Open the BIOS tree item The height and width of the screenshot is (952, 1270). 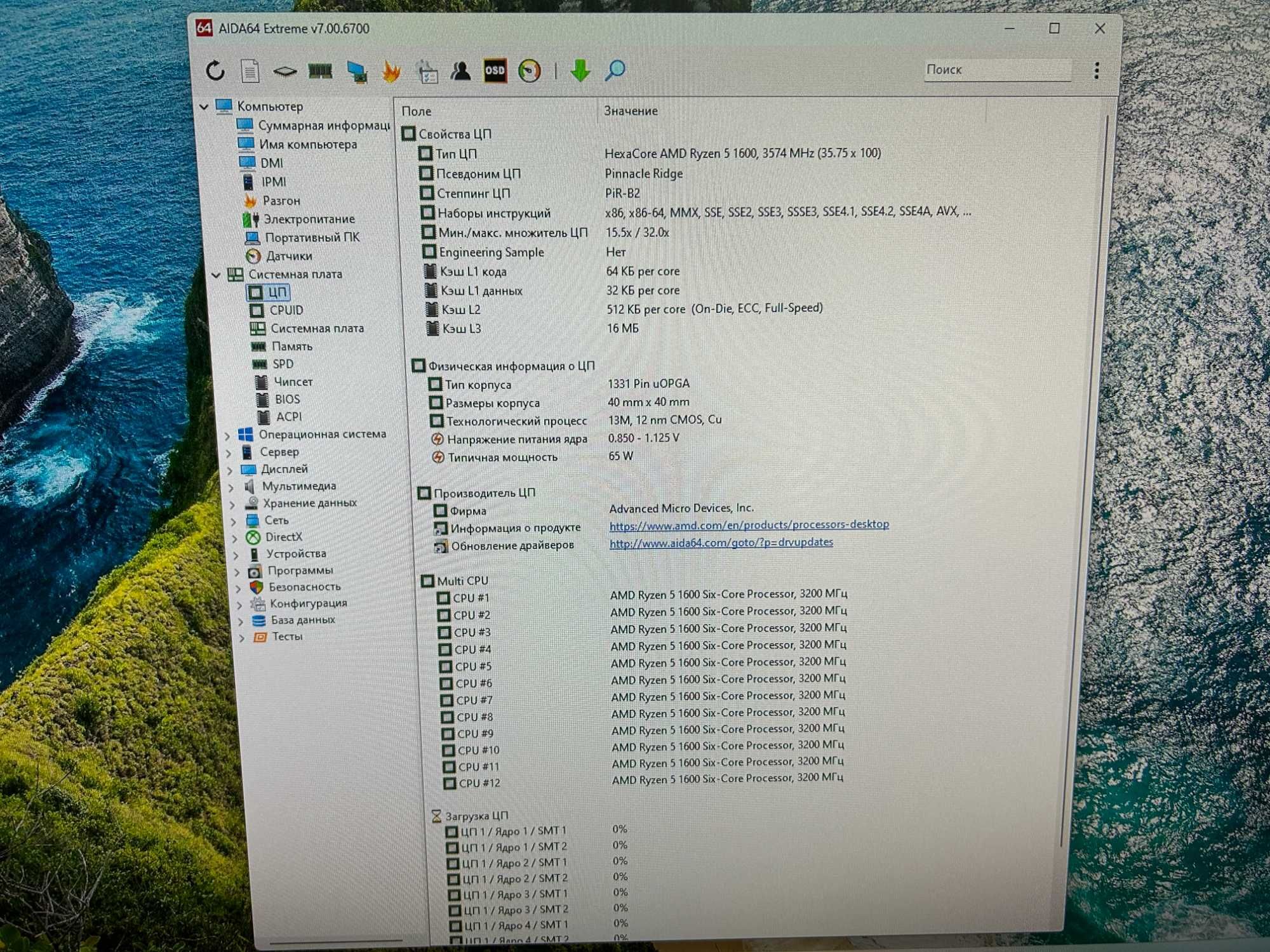(278, 400)
